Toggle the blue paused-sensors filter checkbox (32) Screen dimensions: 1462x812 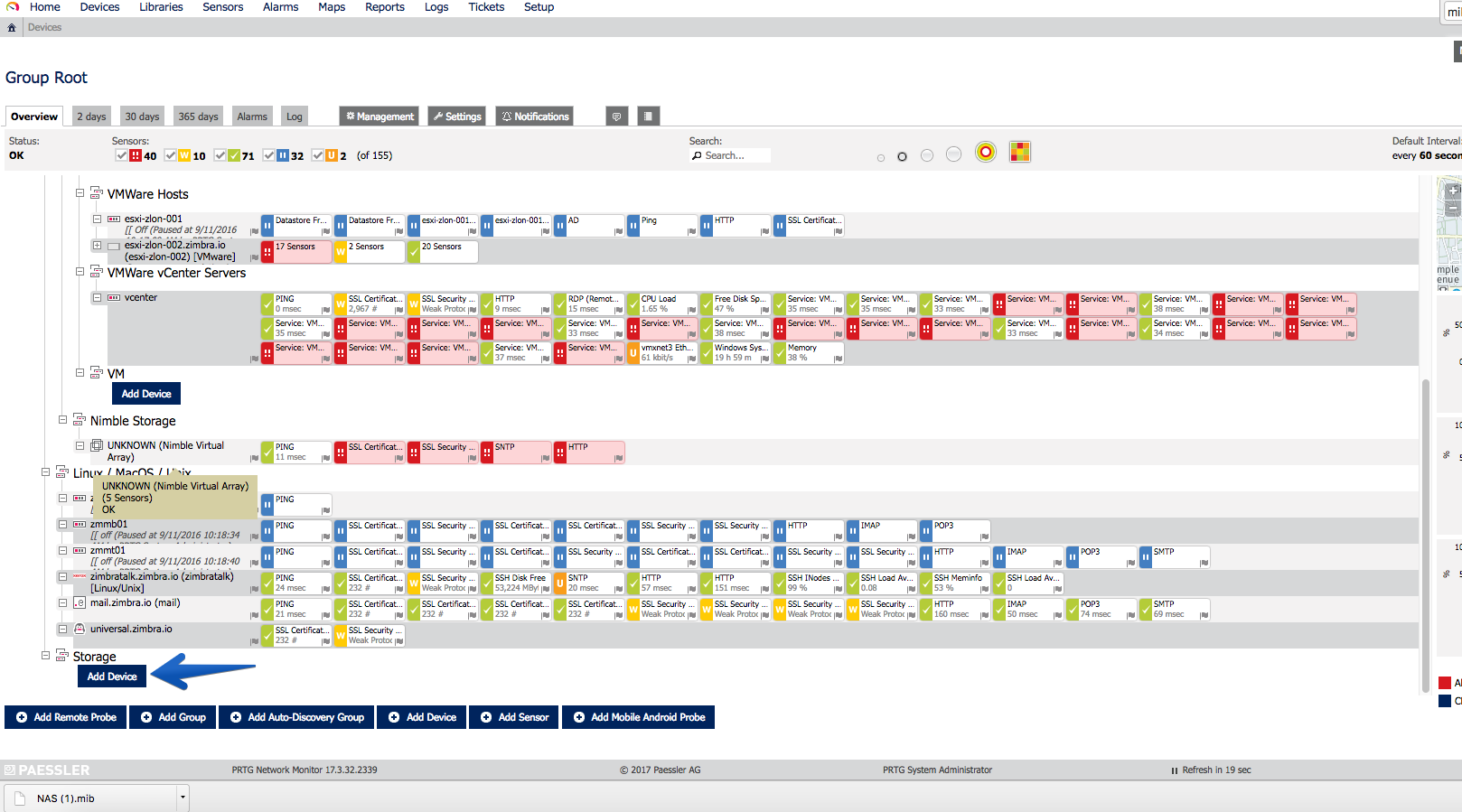pyautogui.click(x=268, y=155)
